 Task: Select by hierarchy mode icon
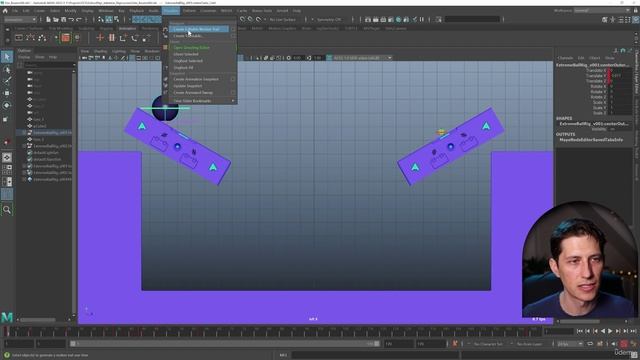coord(101,19)
